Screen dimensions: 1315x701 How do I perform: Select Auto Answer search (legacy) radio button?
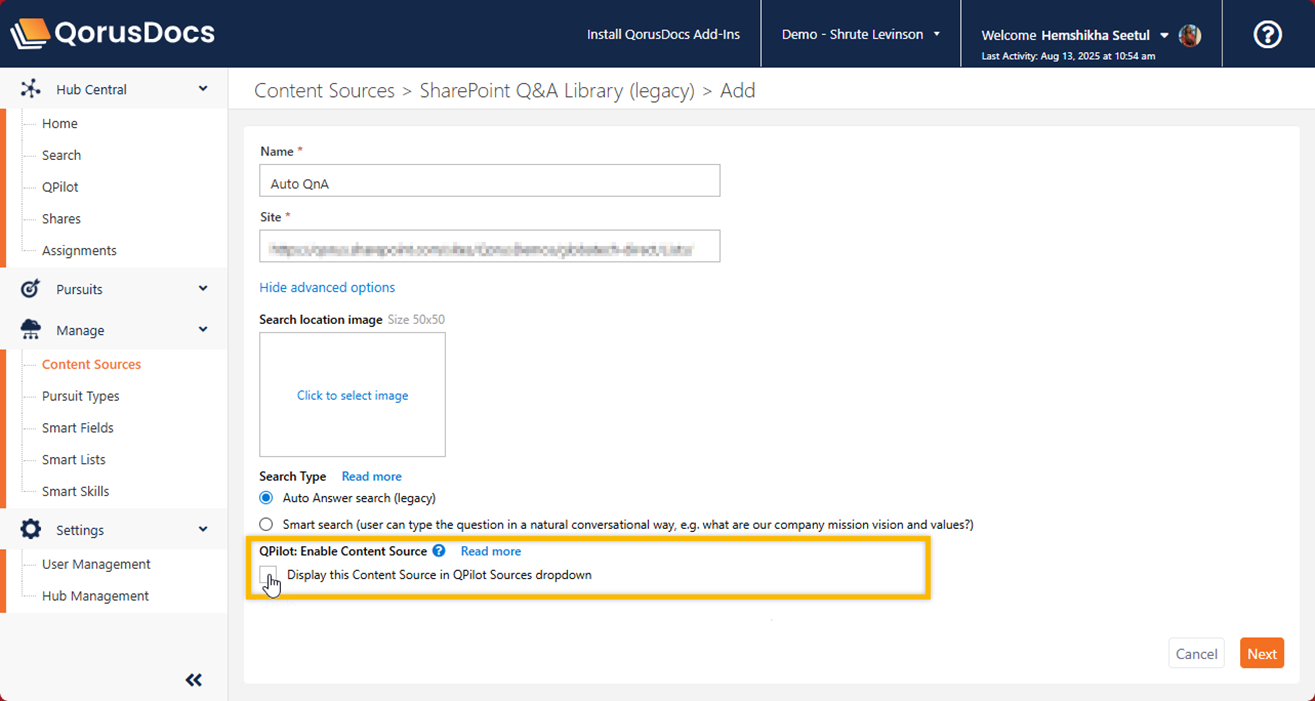(x=266, y=498)
